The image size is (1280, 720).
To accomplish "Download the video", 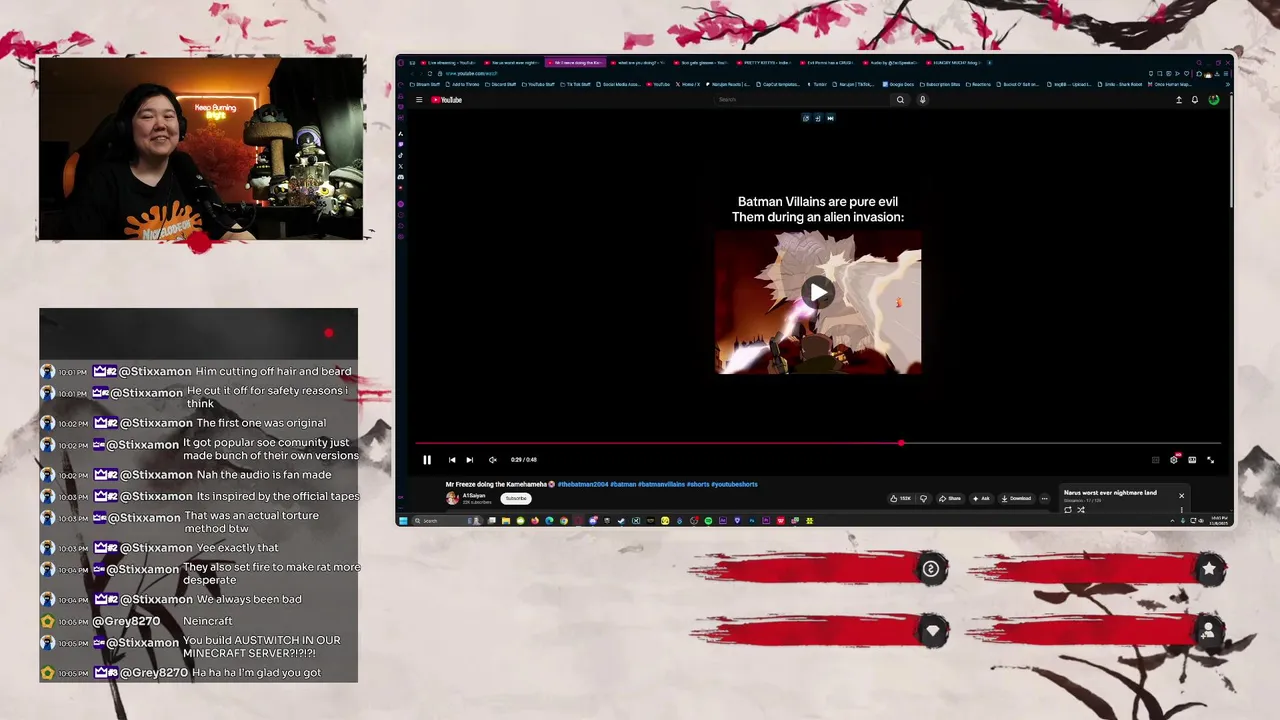I will coord(1015,498).
